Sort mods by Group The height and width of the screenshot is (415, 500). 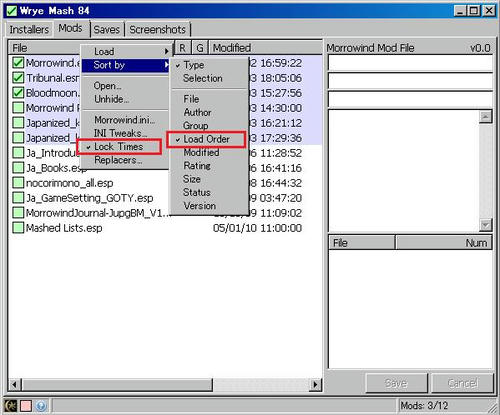tap(209, 126)
